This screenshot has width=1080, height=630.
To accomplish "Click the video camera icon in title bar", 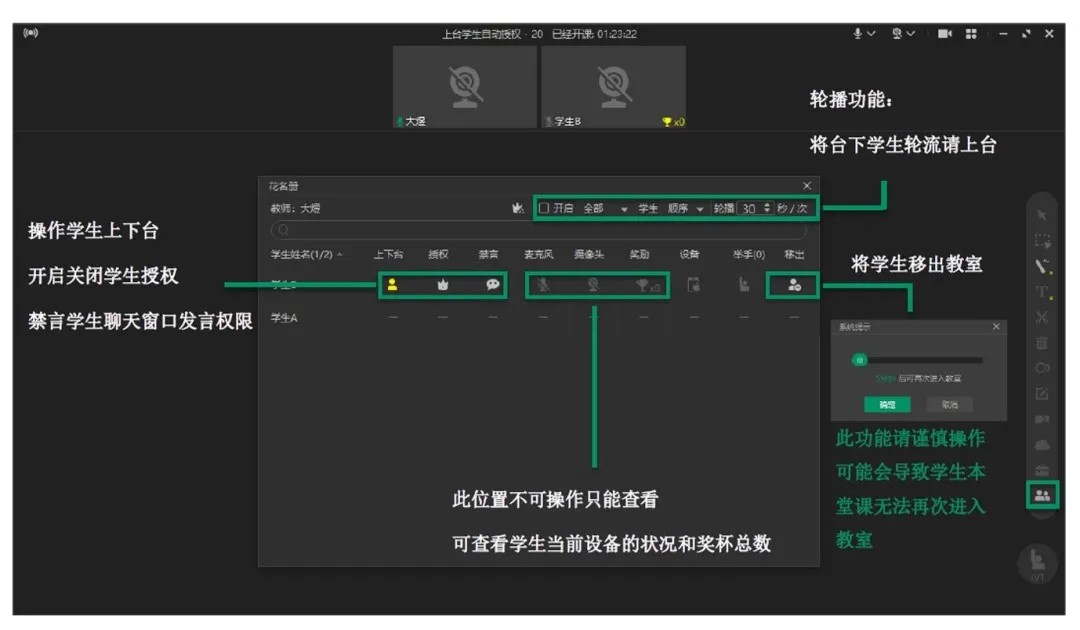I will [944, 34].
